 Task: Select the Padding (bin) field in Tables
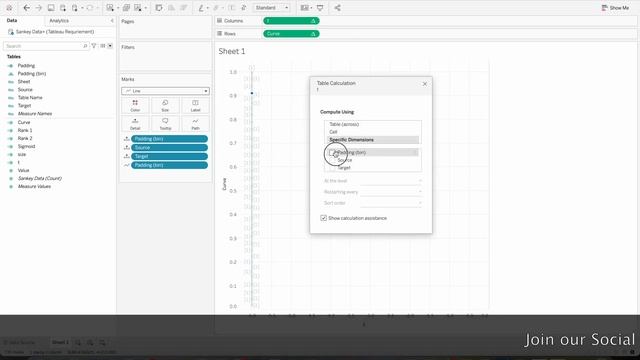pyautogui.click(x=32, y=74)
